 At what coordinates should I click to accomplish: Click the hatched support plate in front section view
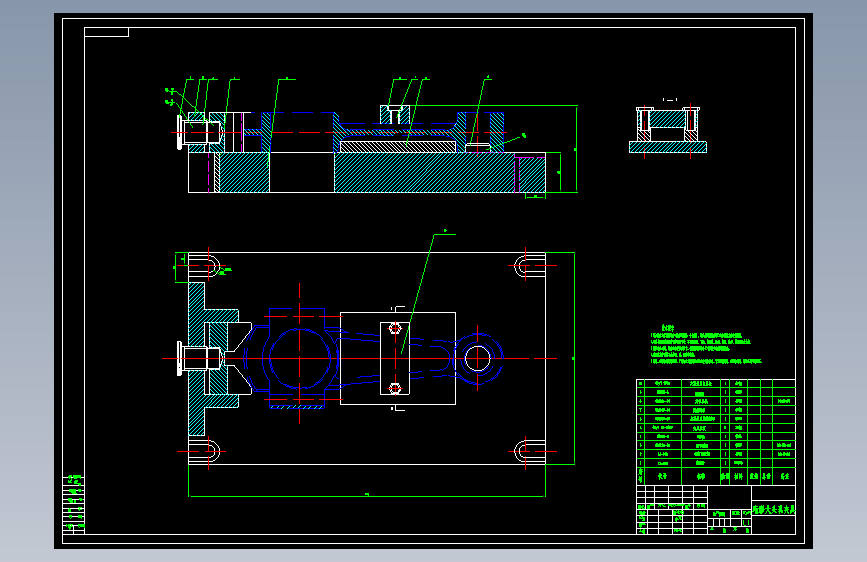pos(398,147)
